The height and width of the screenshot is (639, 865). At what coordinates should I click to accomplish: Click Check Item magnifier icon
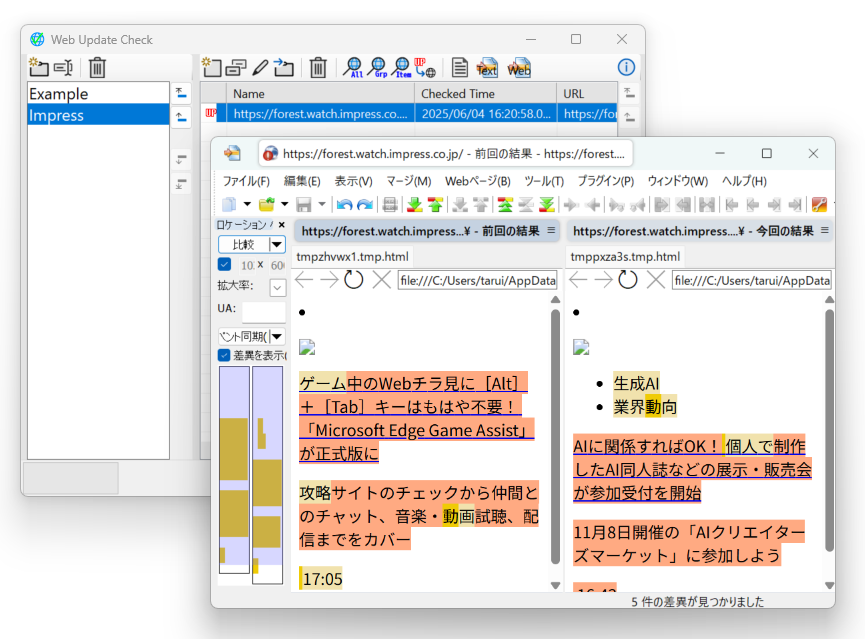(x=402, y=67)
